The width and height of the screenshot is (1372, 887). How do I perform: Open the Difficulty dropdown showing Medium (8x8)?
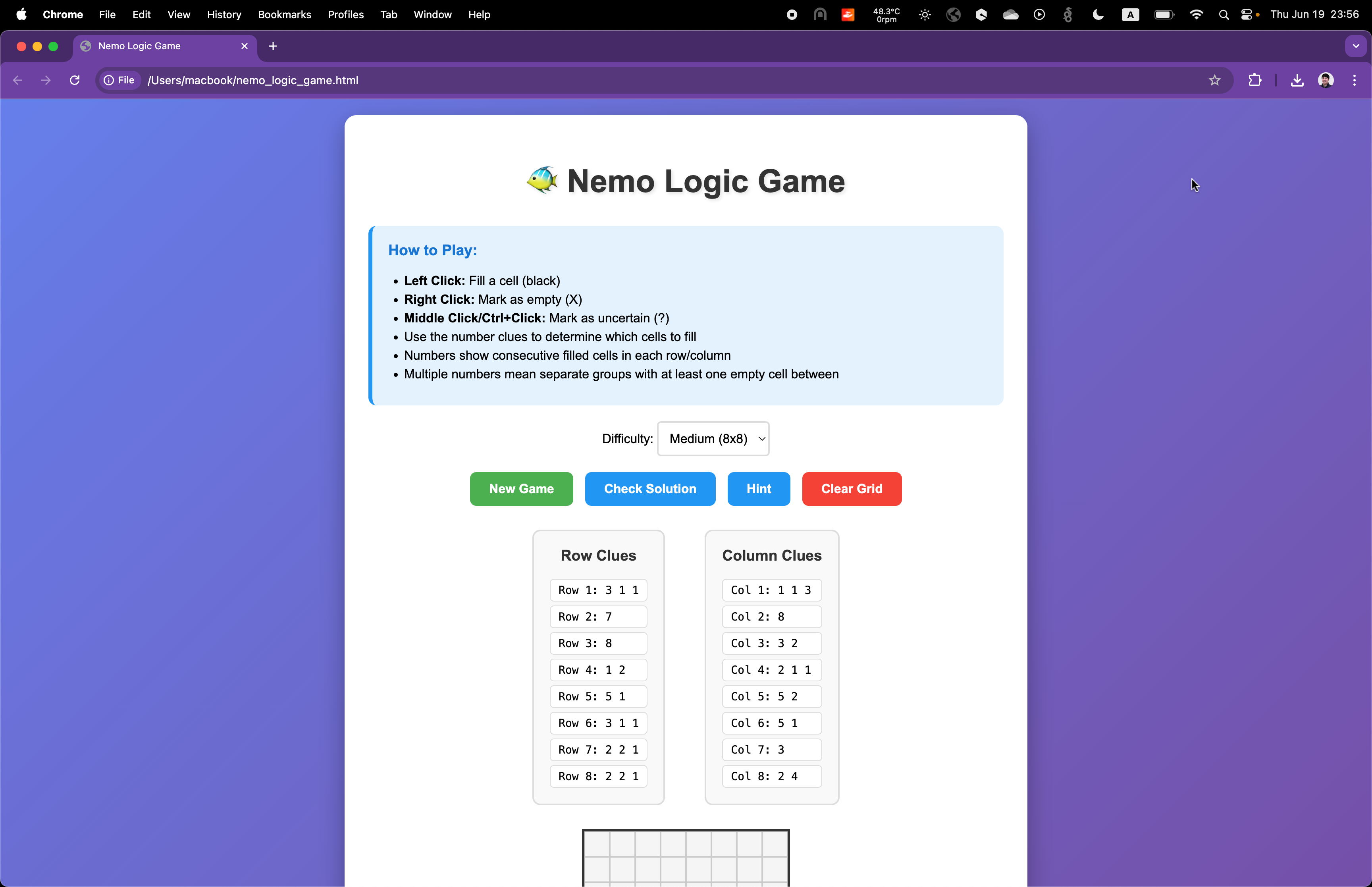(x=713, y=439)
